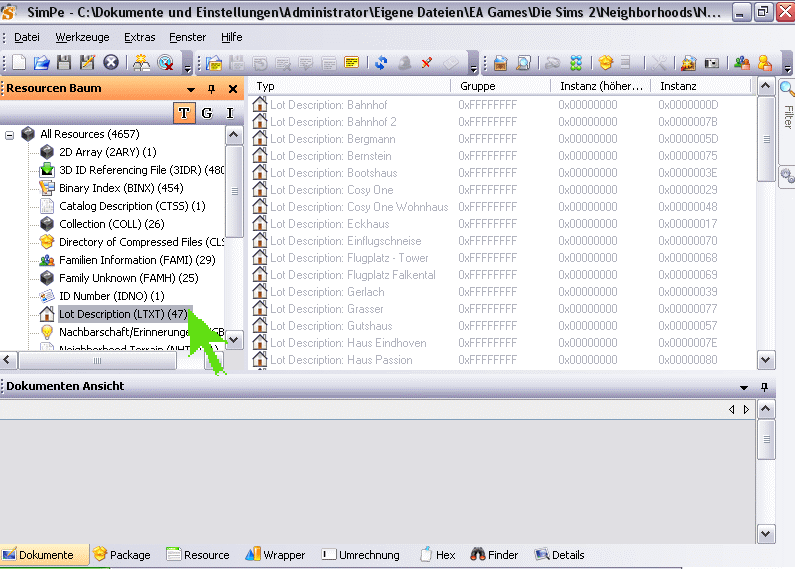The width and height of the screenshot is (795, 569).
Task: Toggle the G group view button
Action: (207, 113)
